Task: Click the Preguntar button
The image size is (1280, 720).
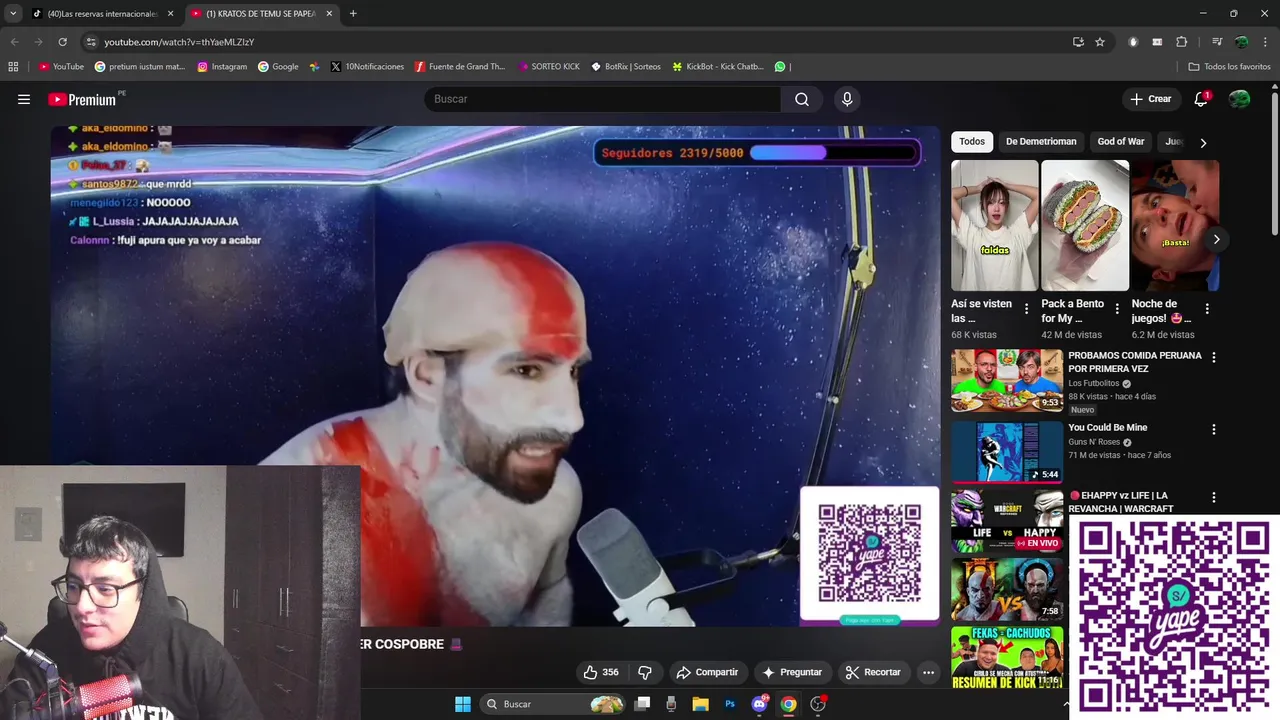Action: point(791,672)
